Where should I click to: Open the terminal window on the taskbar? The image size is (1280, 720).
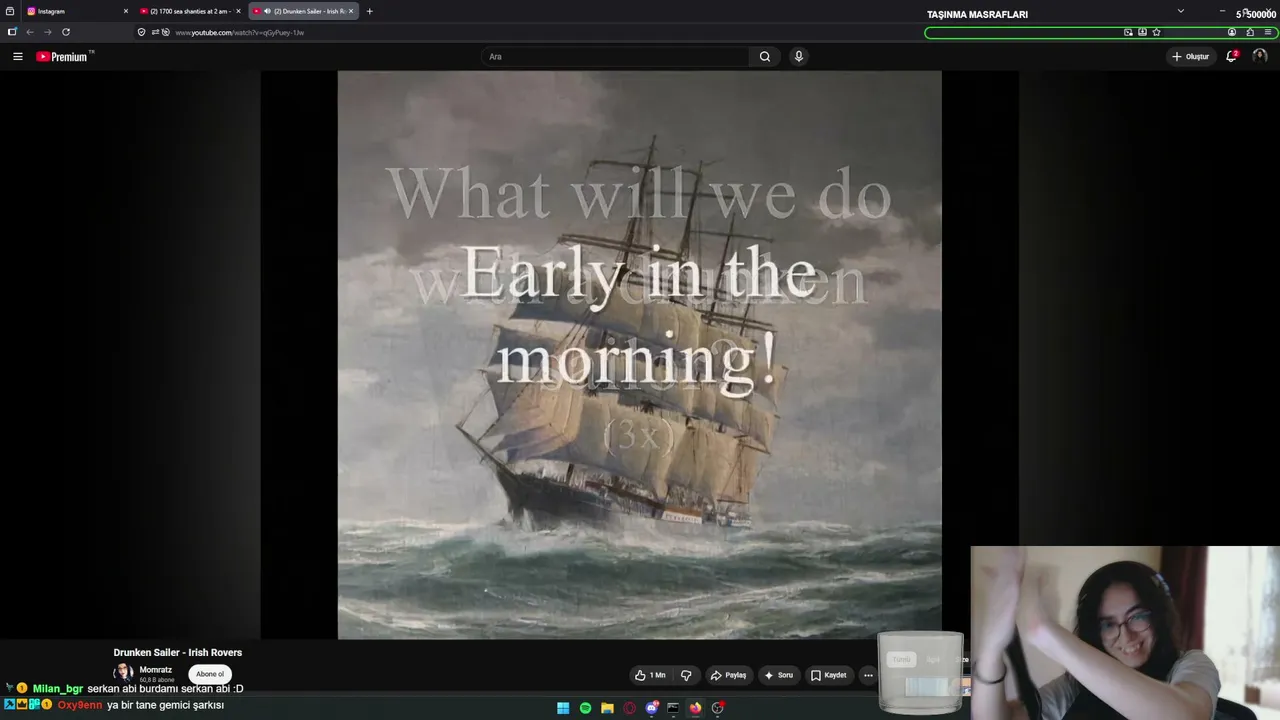(673, 708)
